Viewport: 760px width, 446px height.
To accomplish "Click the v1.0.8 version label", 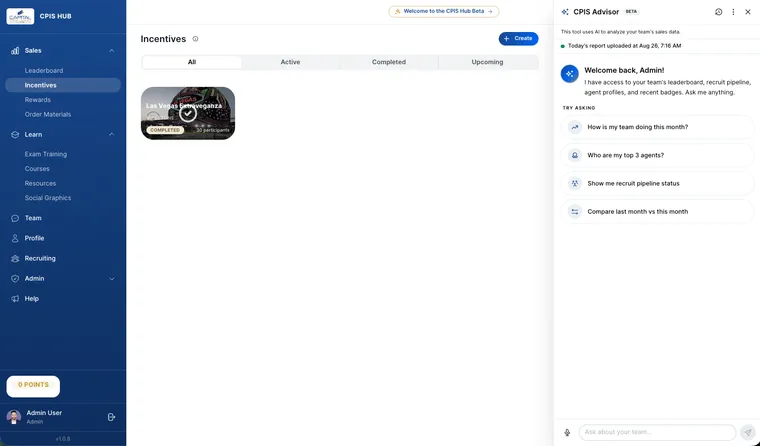I will (x=63, y=439).
